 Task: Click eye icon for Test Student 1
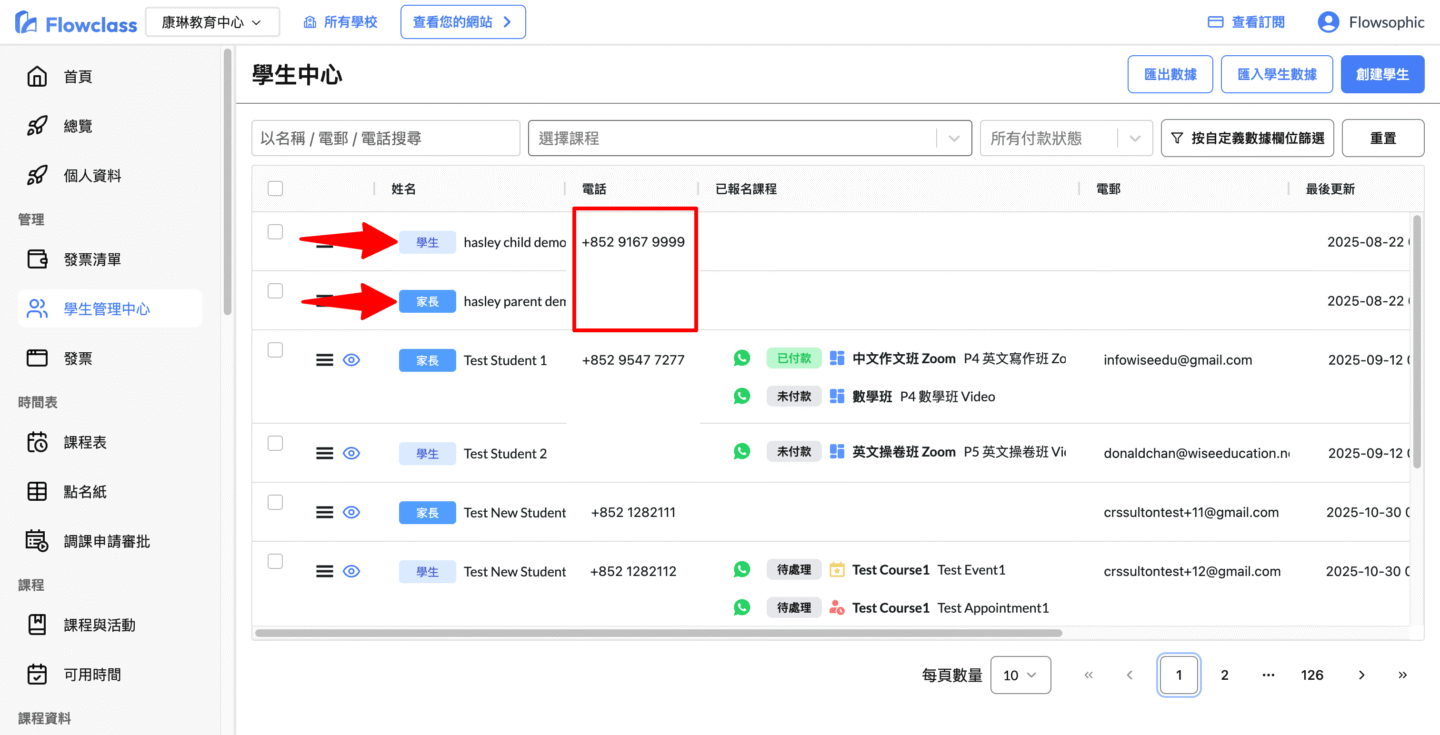point(351,360)
